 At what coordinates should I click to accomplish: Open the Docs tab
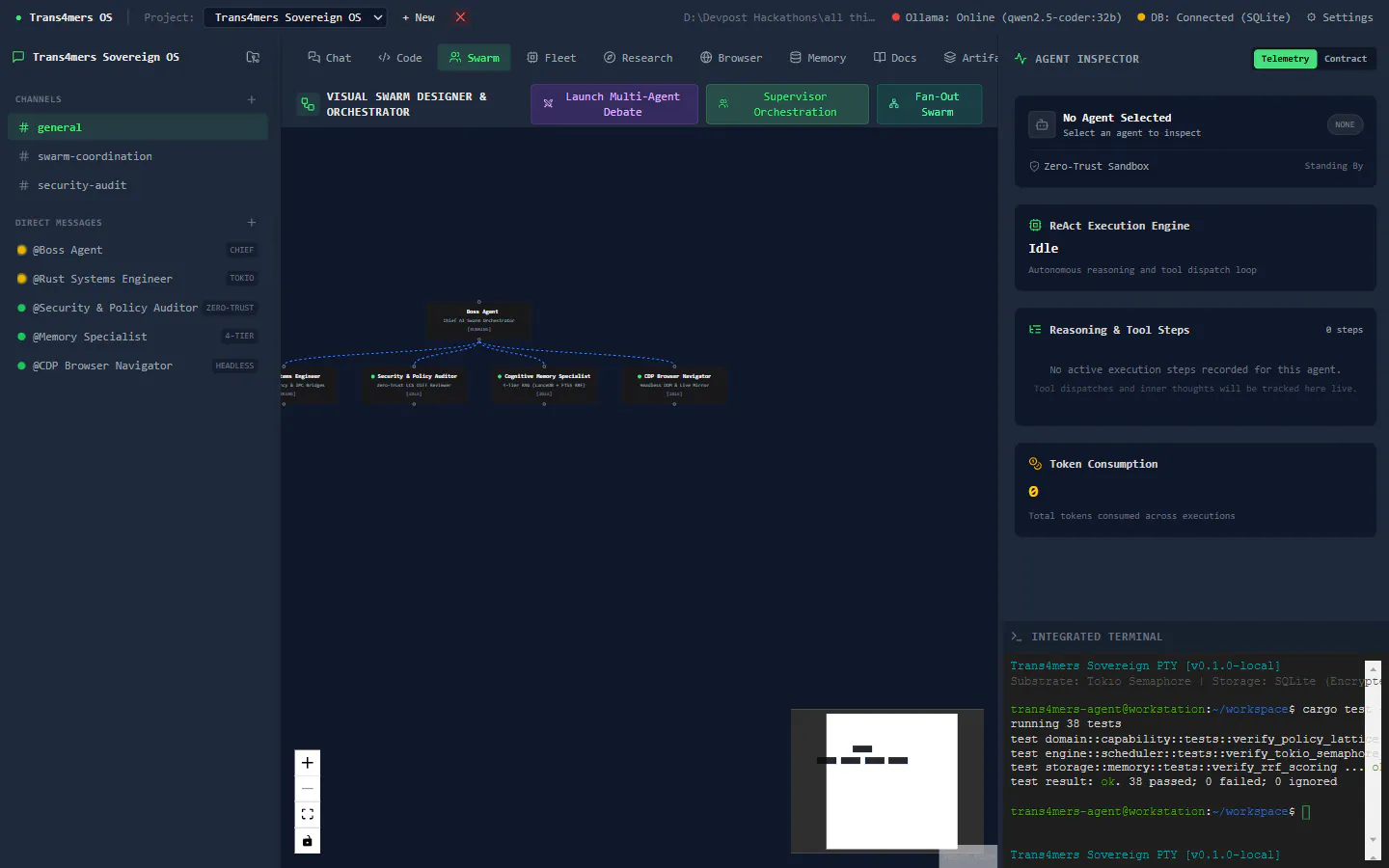point(895,58)
